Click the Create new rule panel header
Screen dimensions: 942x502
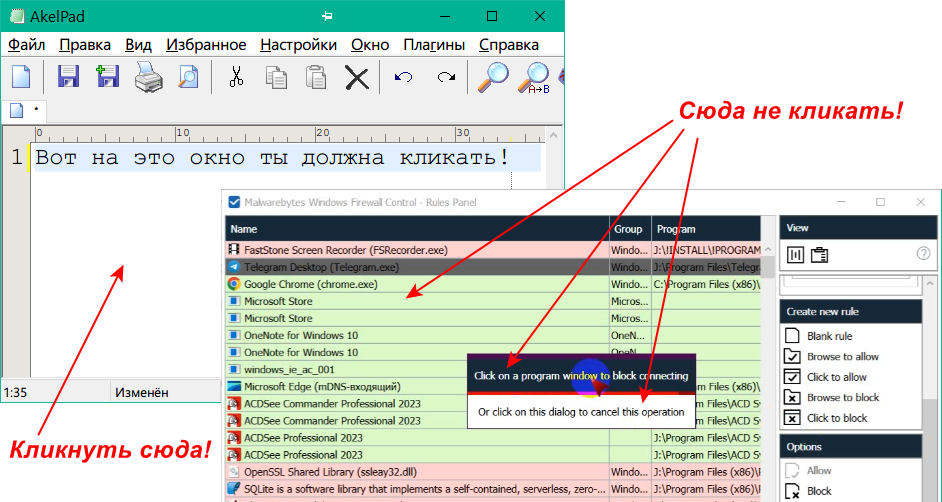851,311
